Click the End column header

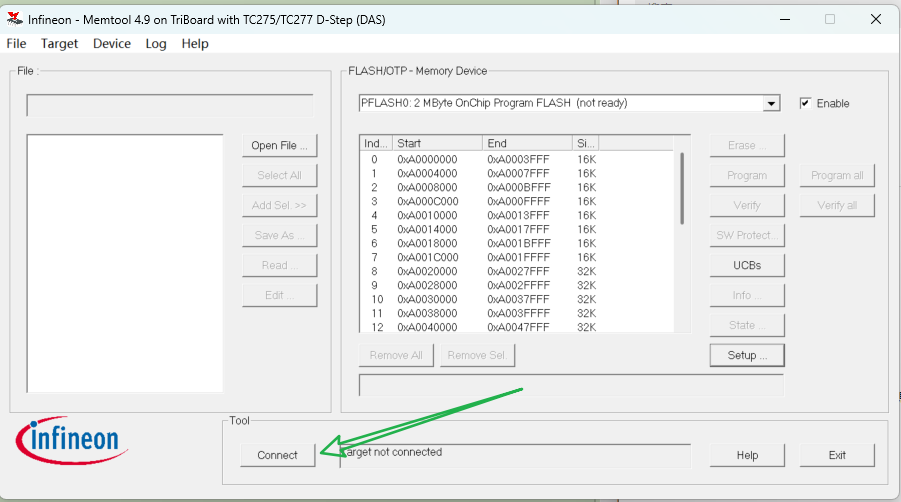(x=527, y=143)
